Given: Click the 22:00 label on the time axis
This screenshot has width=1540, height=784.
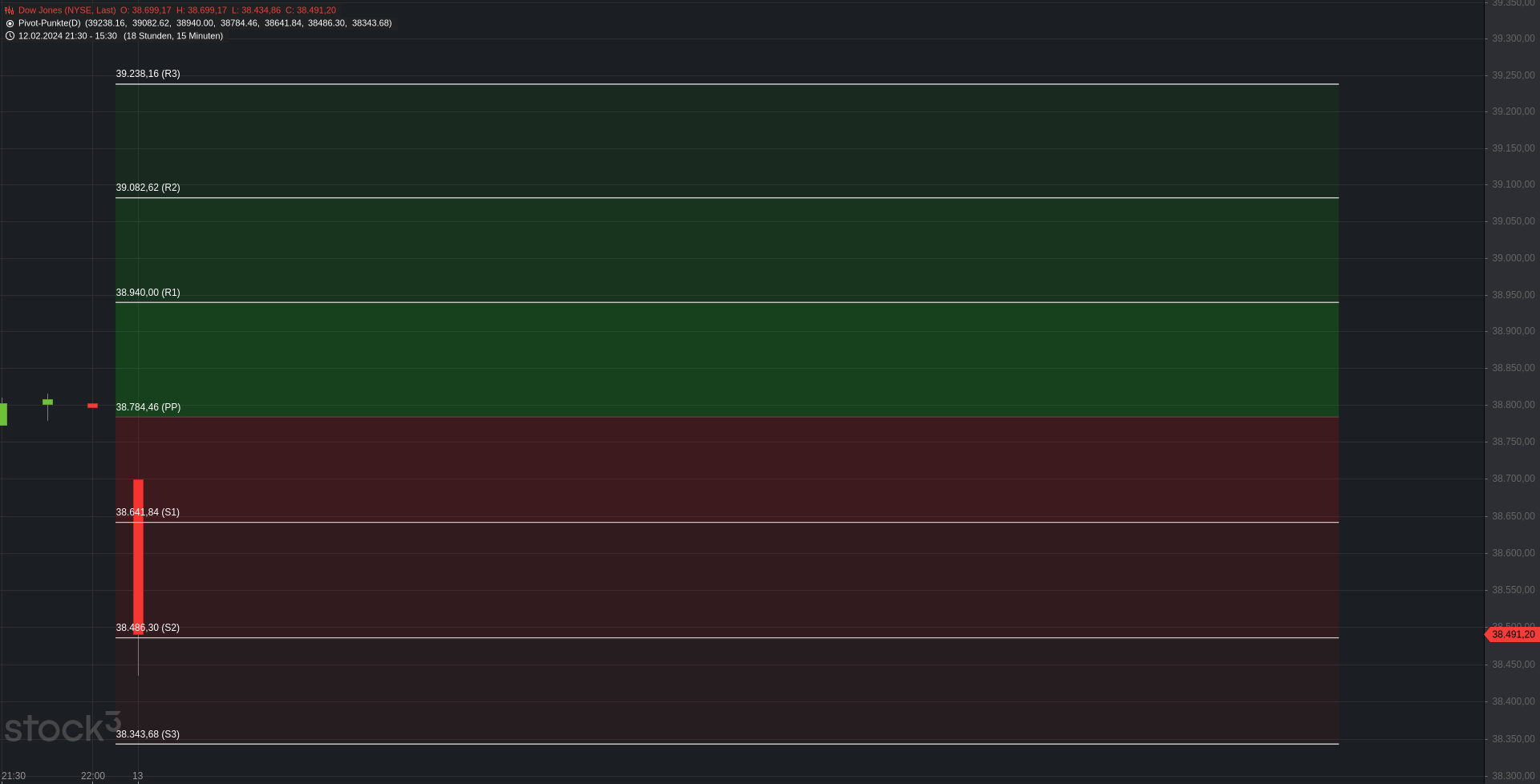Looking at the screenshot, I should pos(92,776).
